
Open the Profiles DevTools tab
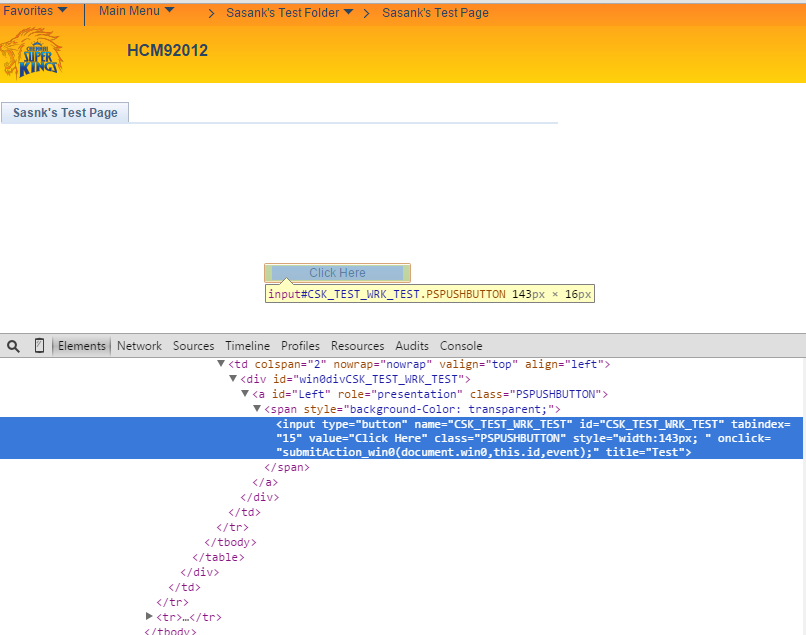point(300,346)
